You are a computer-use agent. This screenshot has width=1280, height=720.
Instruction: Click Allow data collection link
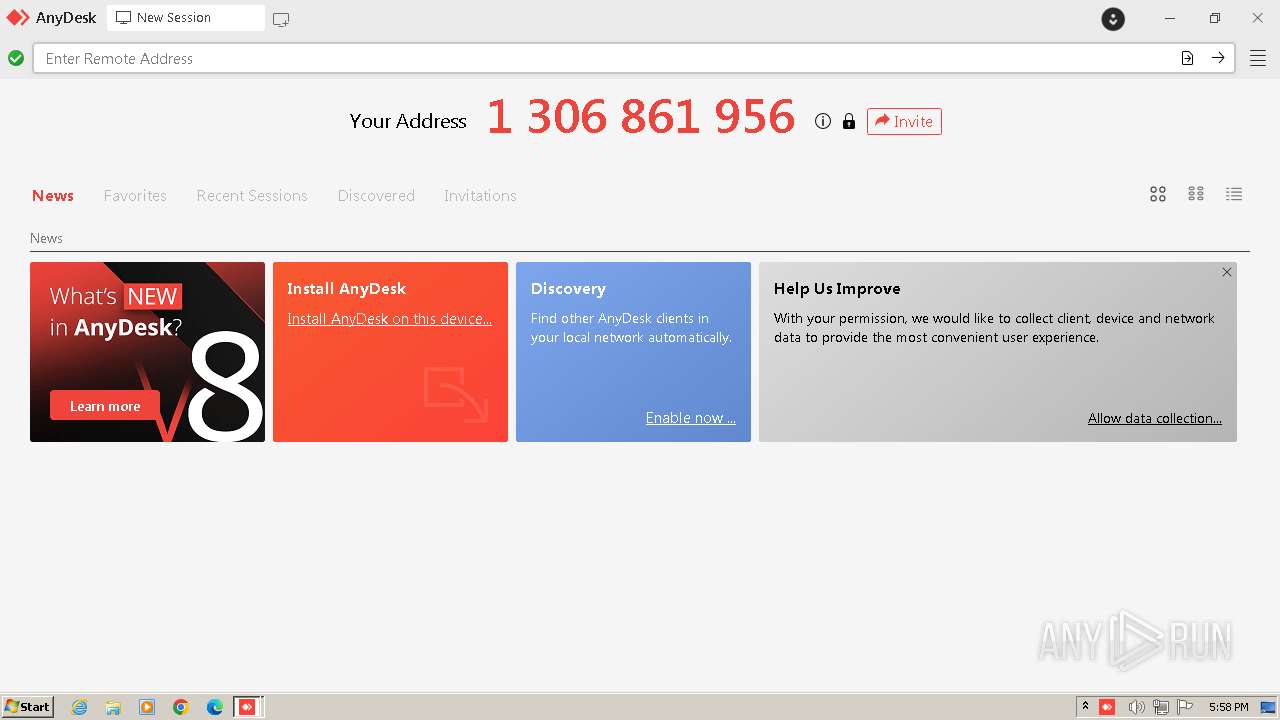point(1155,418)
